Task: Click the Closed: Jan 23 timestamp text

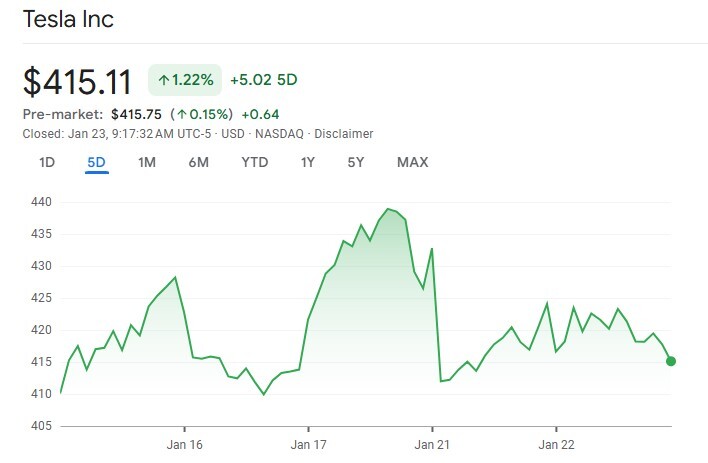Action: tap(117, 134)
